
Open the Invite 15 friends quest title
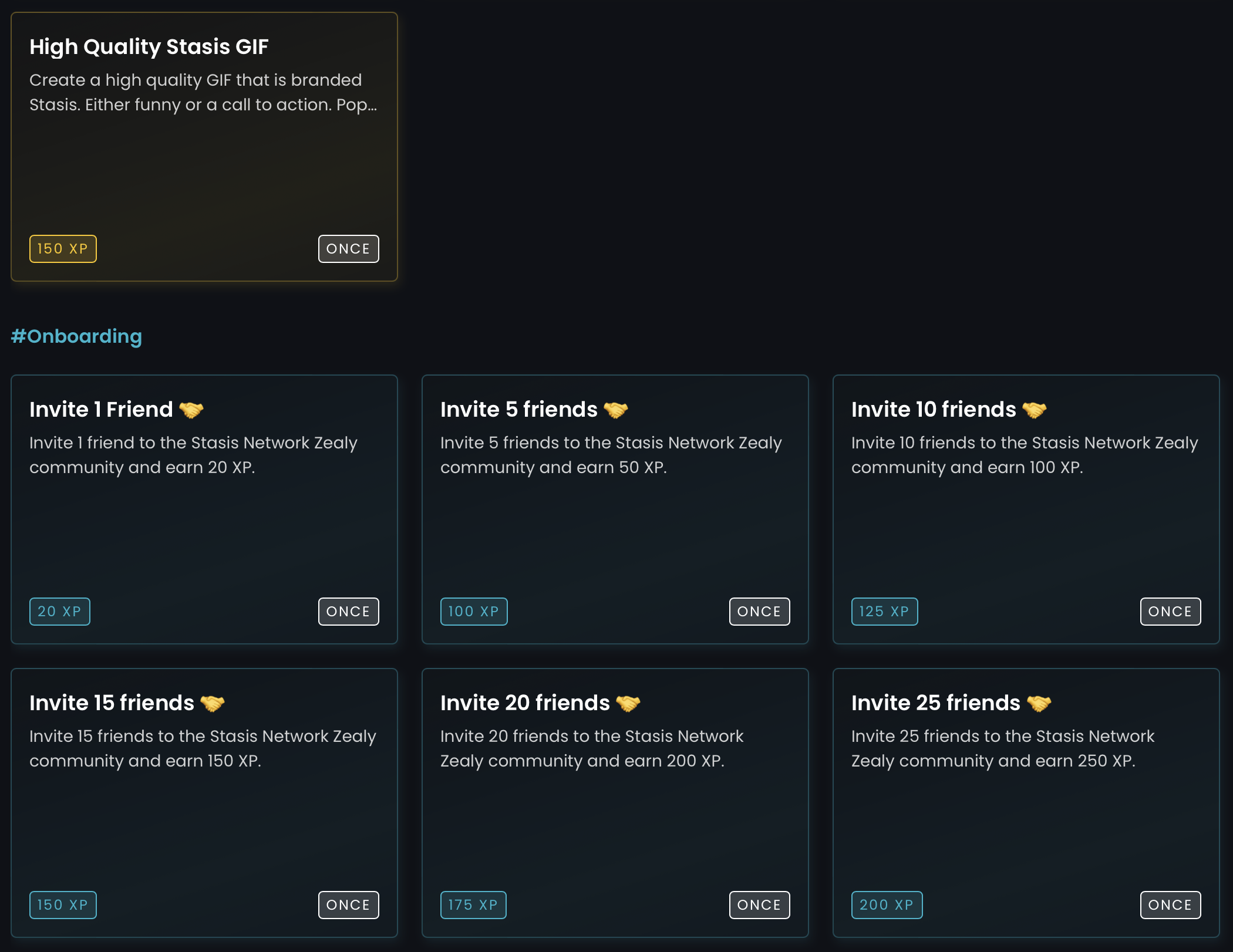coord(112,703)
